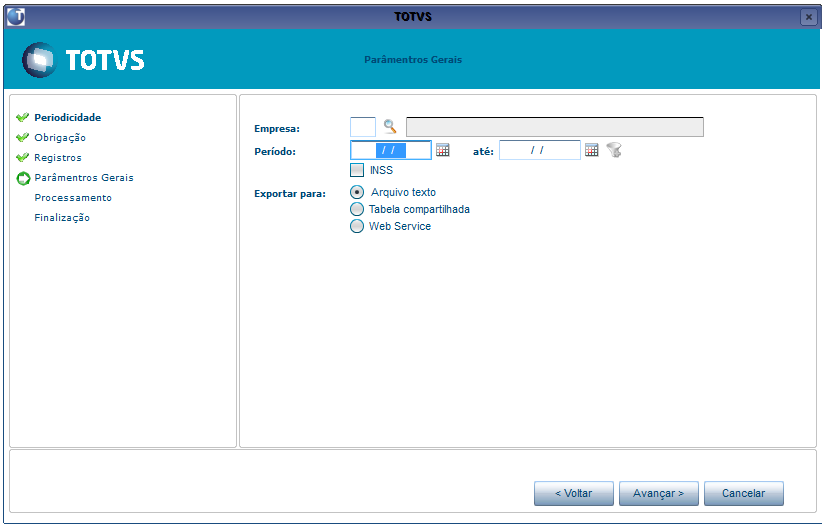
Task: Click the magnifier lookup icon beside Empresa
Action: [390, 126]
